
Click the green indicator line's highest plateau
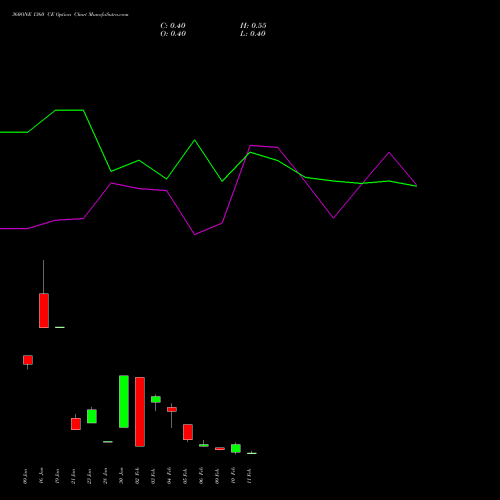click(x=69, y=110)
